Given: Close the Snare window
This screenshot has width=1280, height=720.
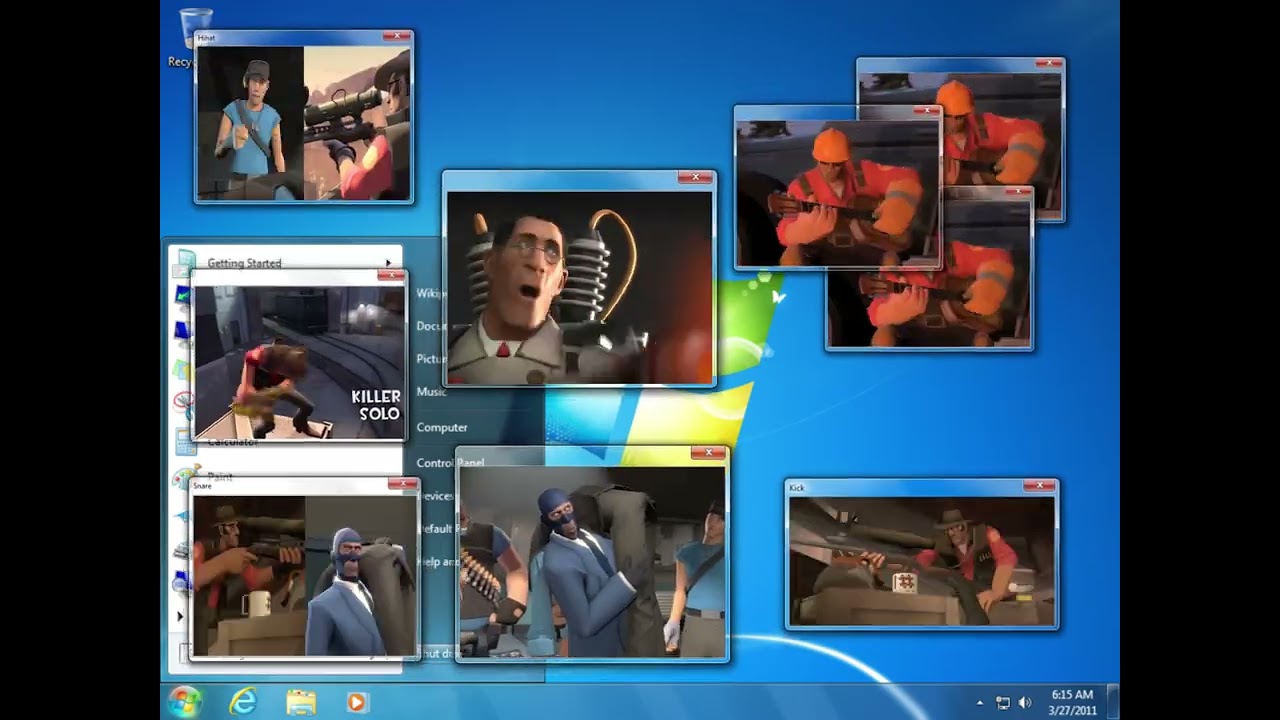Looking at the screenshot, I should click(403, 484).
